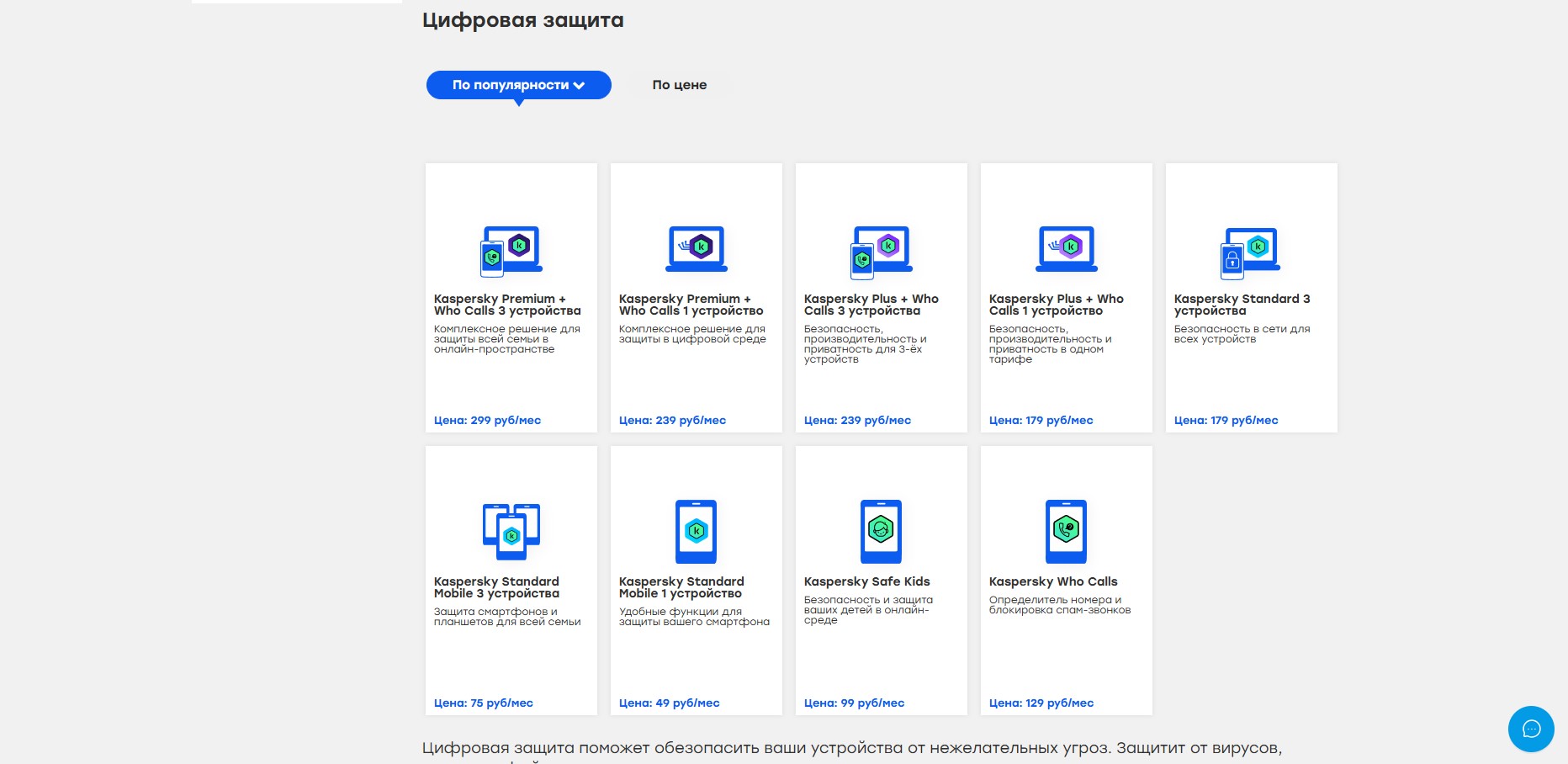Click the price Цена: 75 руб/мес

pos(484,703)
